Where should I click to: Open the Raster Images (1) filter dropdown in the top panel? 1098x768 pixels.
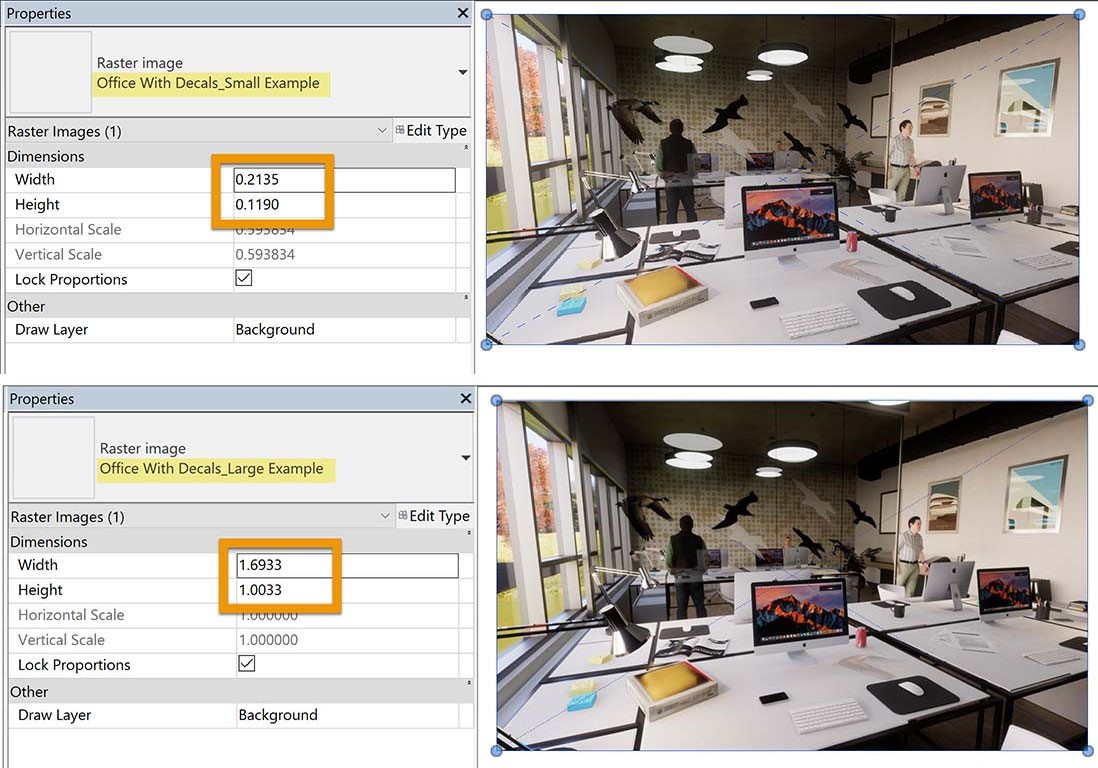pyautogui.click(x=382, y=130)
